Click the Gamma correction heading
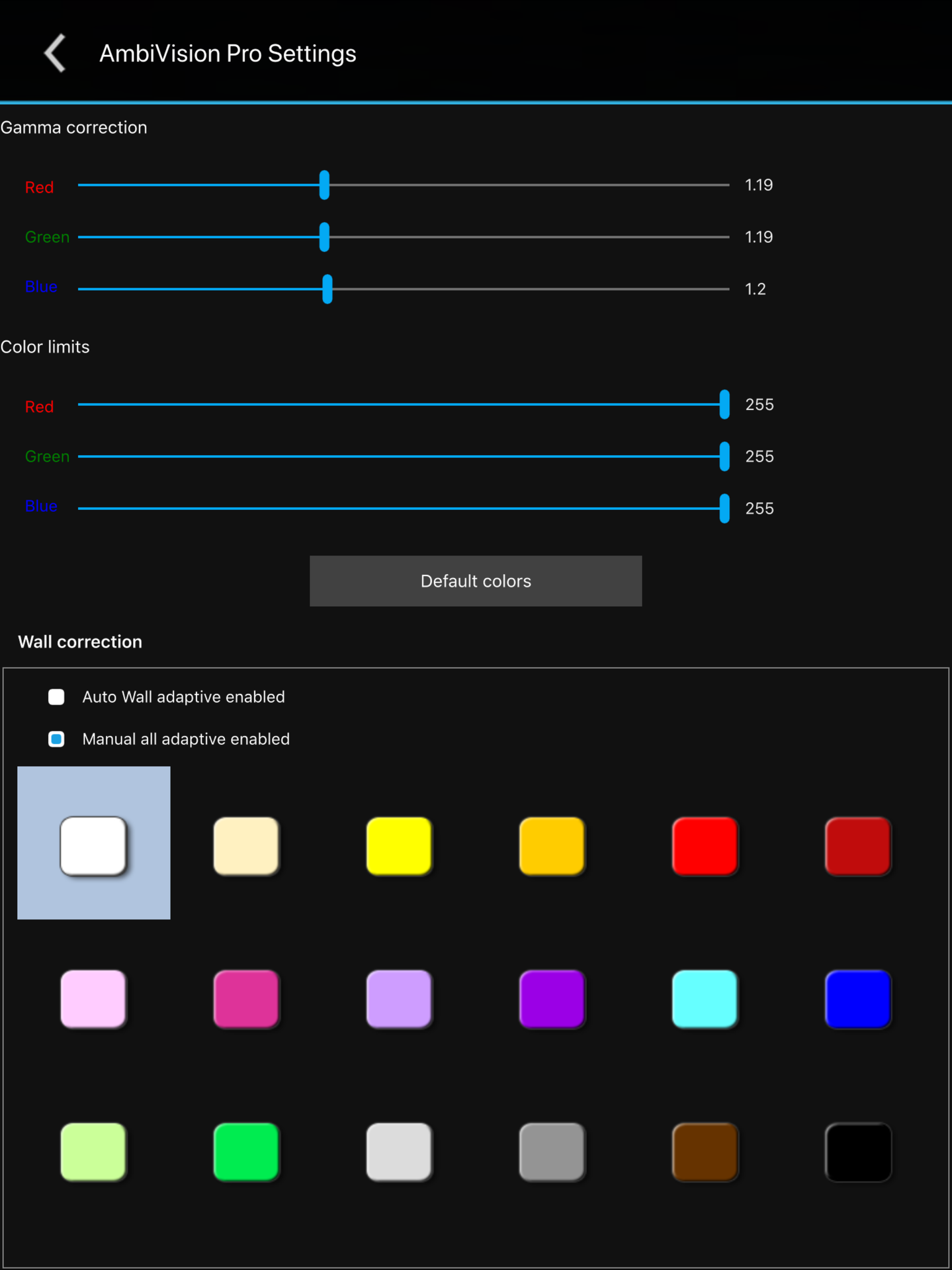 point(73,128)
